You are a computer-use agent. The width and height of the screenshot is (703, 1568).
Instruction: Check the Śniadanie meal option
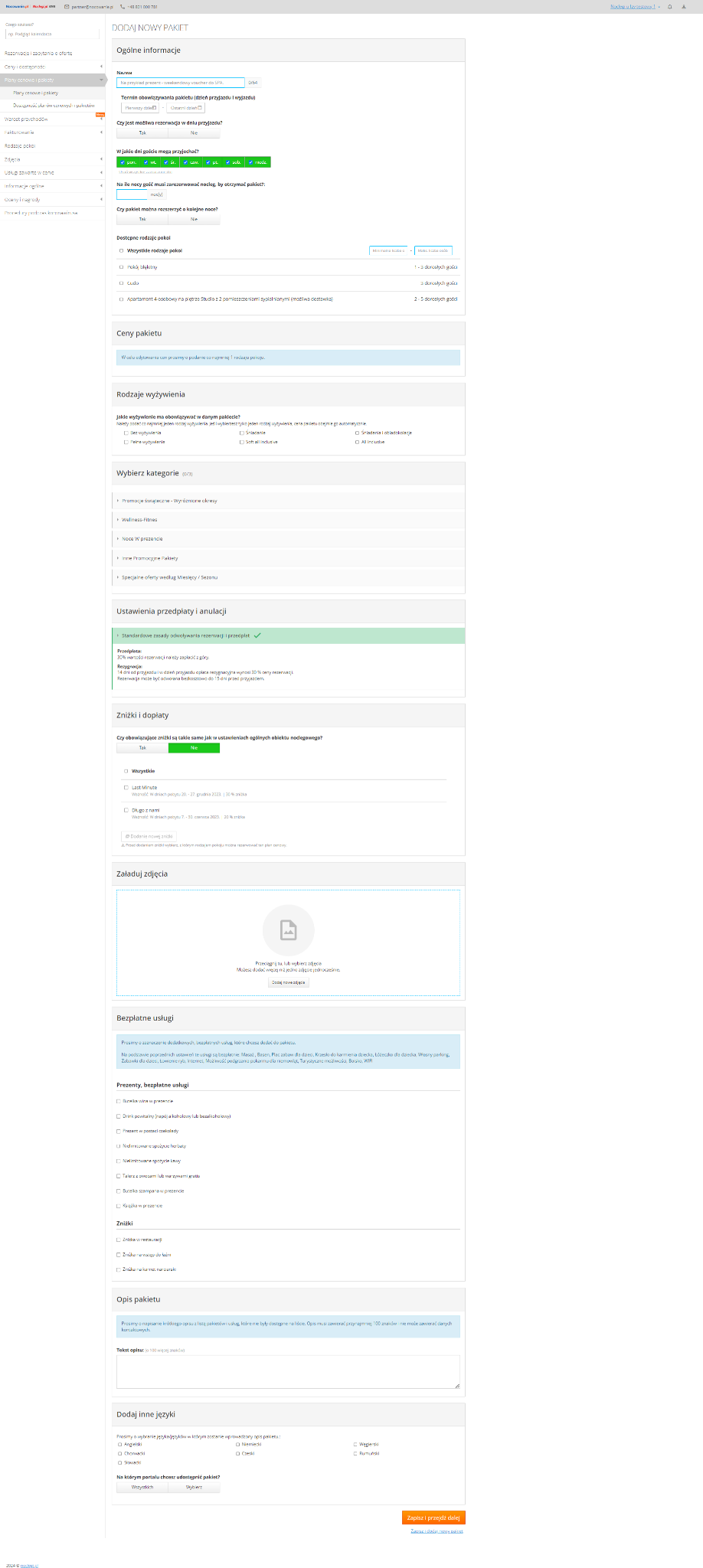(x=242, y=433)
